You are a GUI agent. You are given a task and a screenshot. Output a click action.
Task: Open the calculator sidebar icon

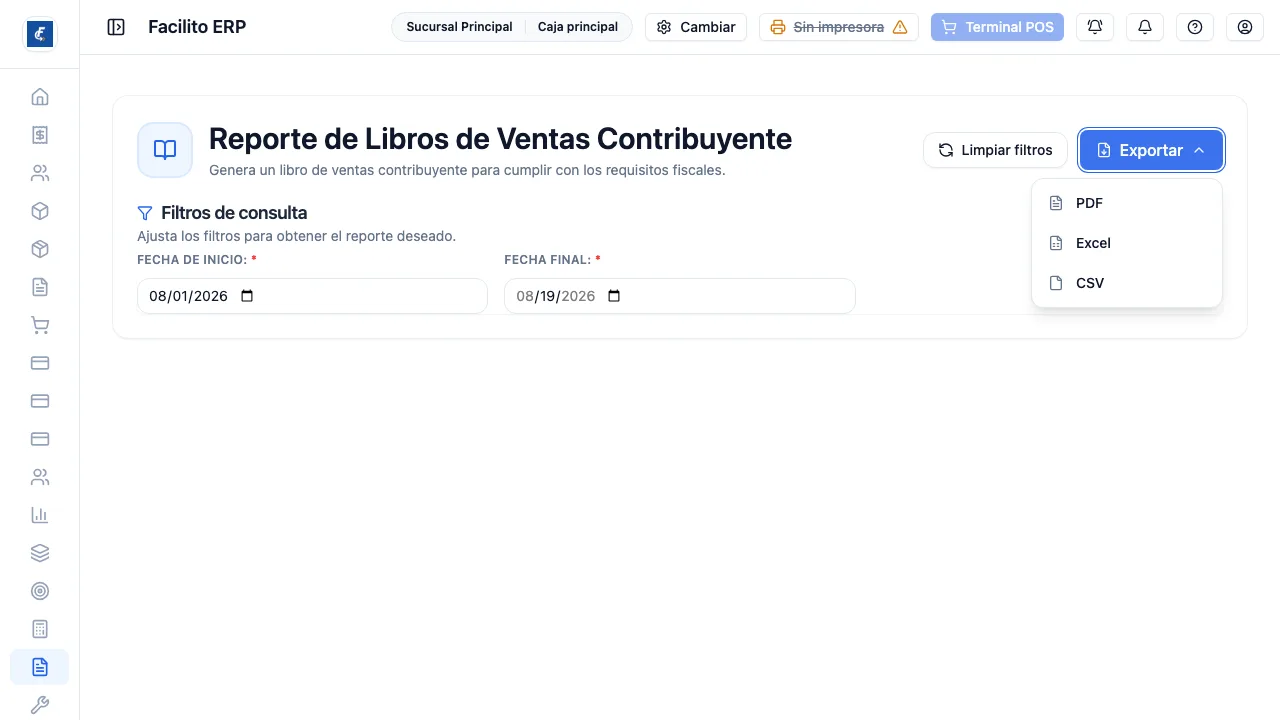pos(40,629)
